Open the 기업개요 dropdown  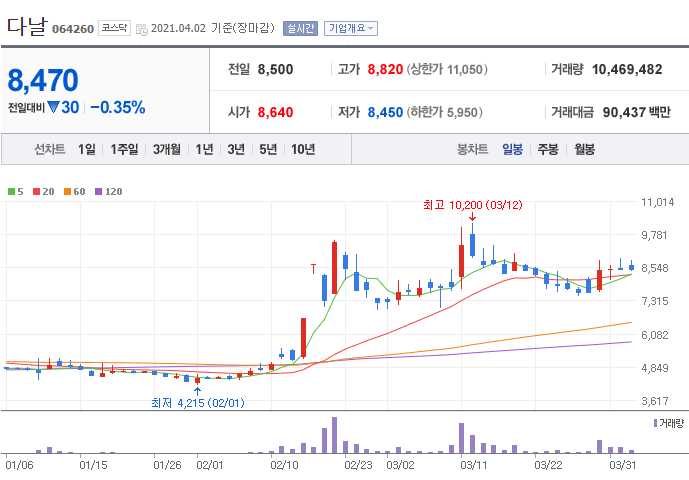(351, 29)
